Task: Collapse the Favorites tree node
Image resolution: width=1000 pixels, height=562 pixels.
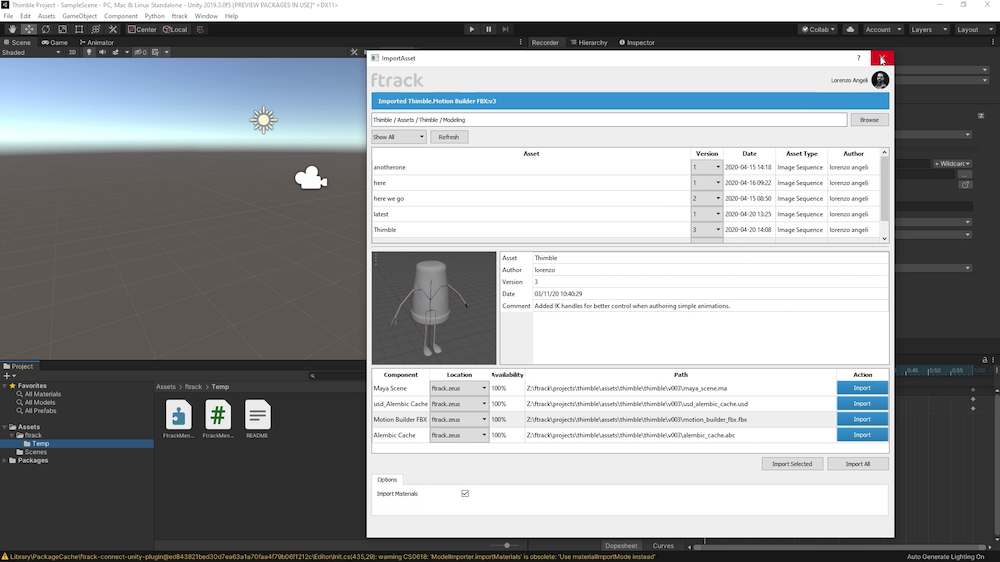Action: tap(5, 386)
